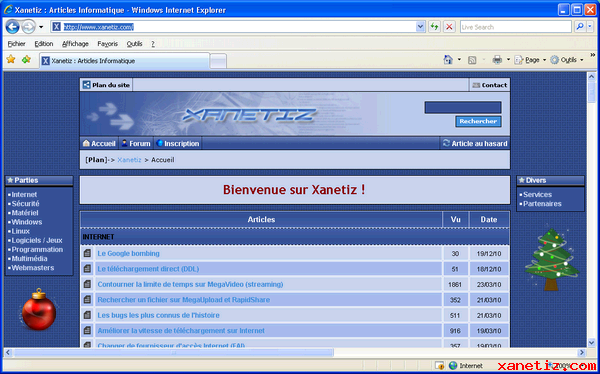This screenshot has height=374, width=600.
Task: Click the address bar URL field
Action: (x=233, y=27)
